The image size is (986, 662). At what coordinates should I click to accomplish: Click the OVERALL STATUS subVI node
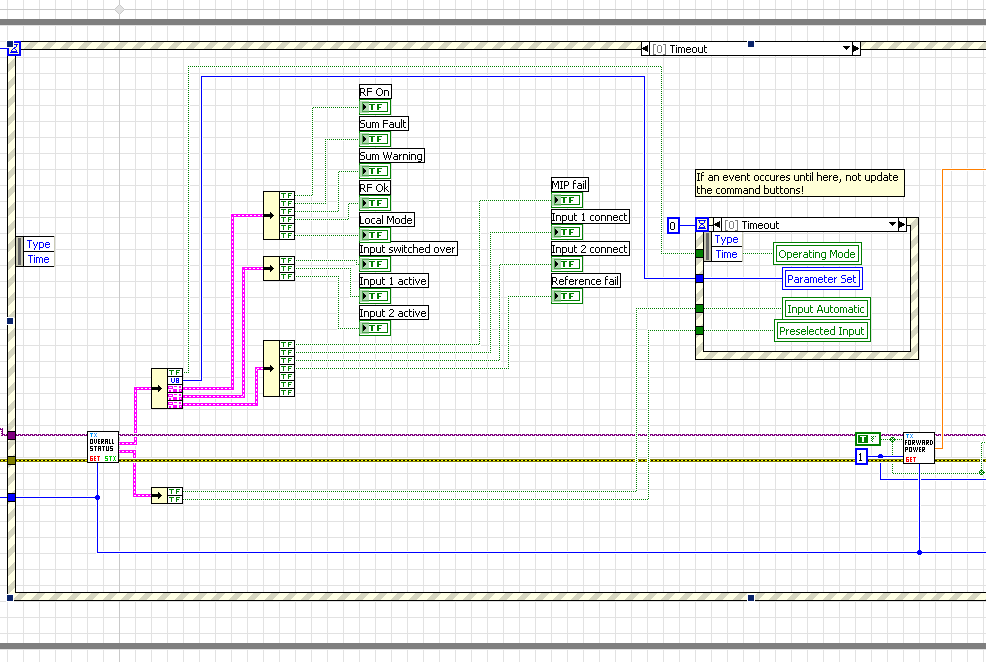point(102,447)
